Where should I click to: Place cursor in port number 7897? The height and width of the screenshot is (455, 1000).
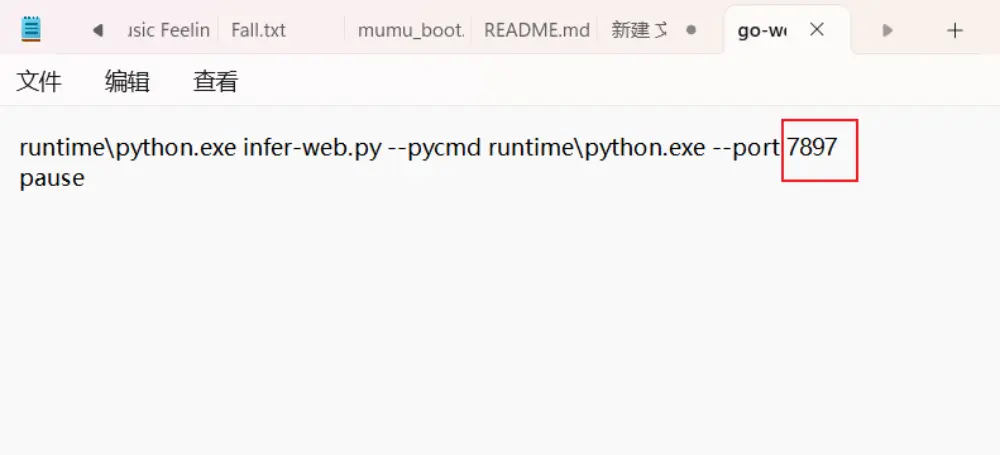812,148
